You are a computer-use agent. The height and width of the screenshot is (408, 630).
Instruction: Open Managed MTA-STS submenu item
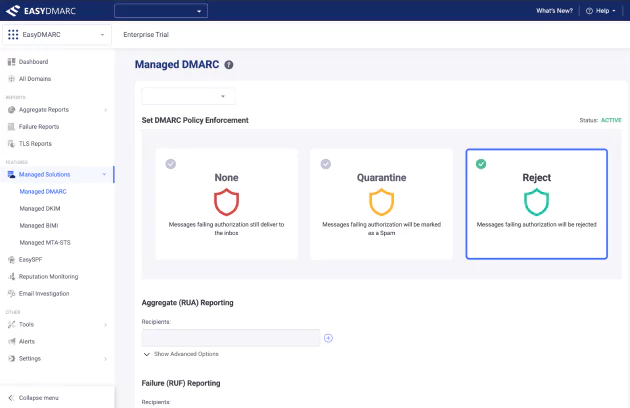(45, 243)
